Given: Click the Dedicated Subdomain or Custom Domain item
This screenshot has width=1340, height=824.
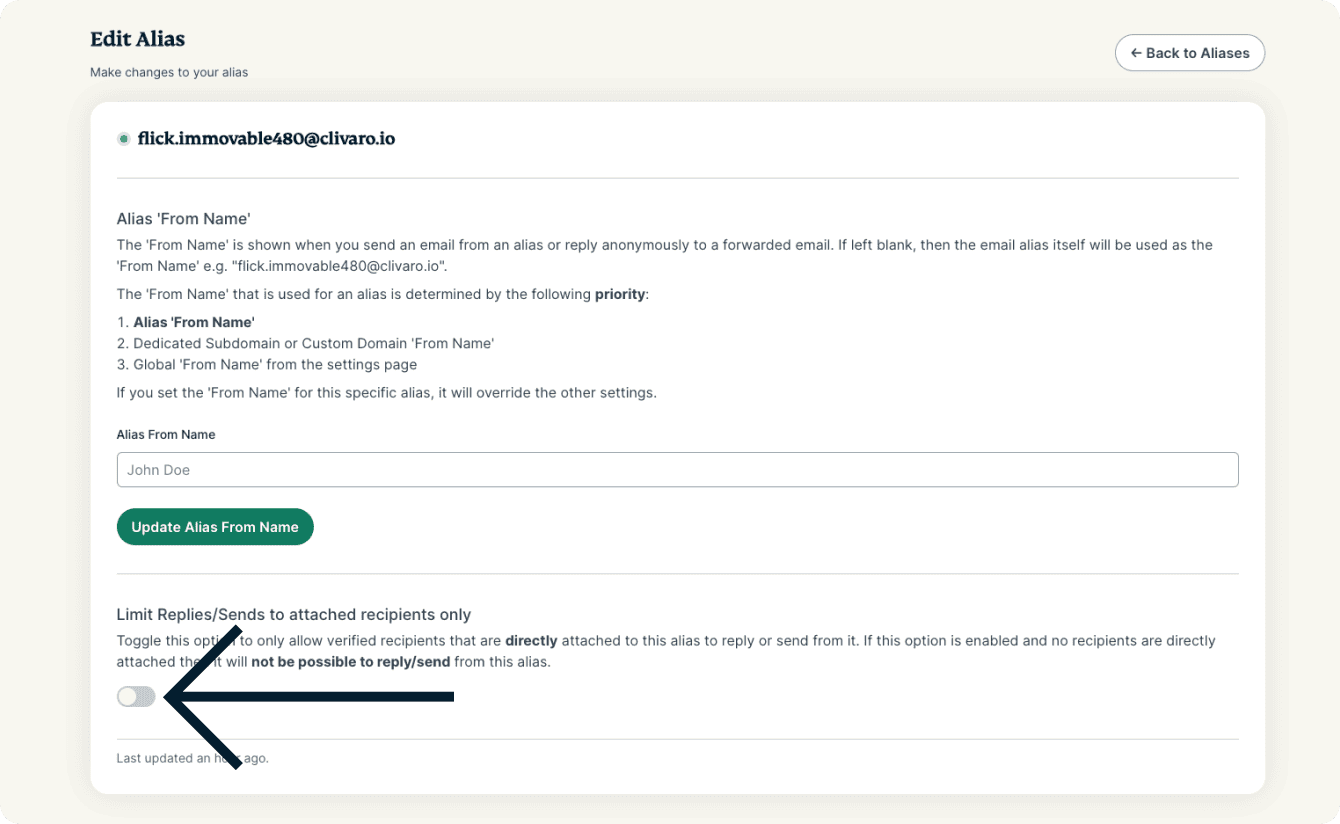Looking at the screenshot, I should click(x=314, y=343).
